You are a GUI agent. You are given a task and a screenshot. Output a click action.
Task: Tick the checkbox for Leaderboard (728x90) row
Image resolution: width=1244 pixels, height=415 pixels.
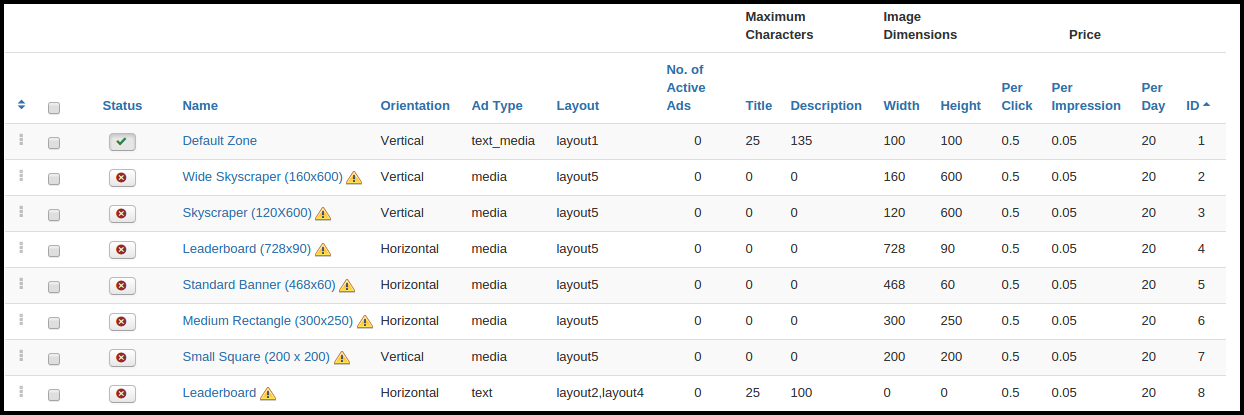point(54,251)
